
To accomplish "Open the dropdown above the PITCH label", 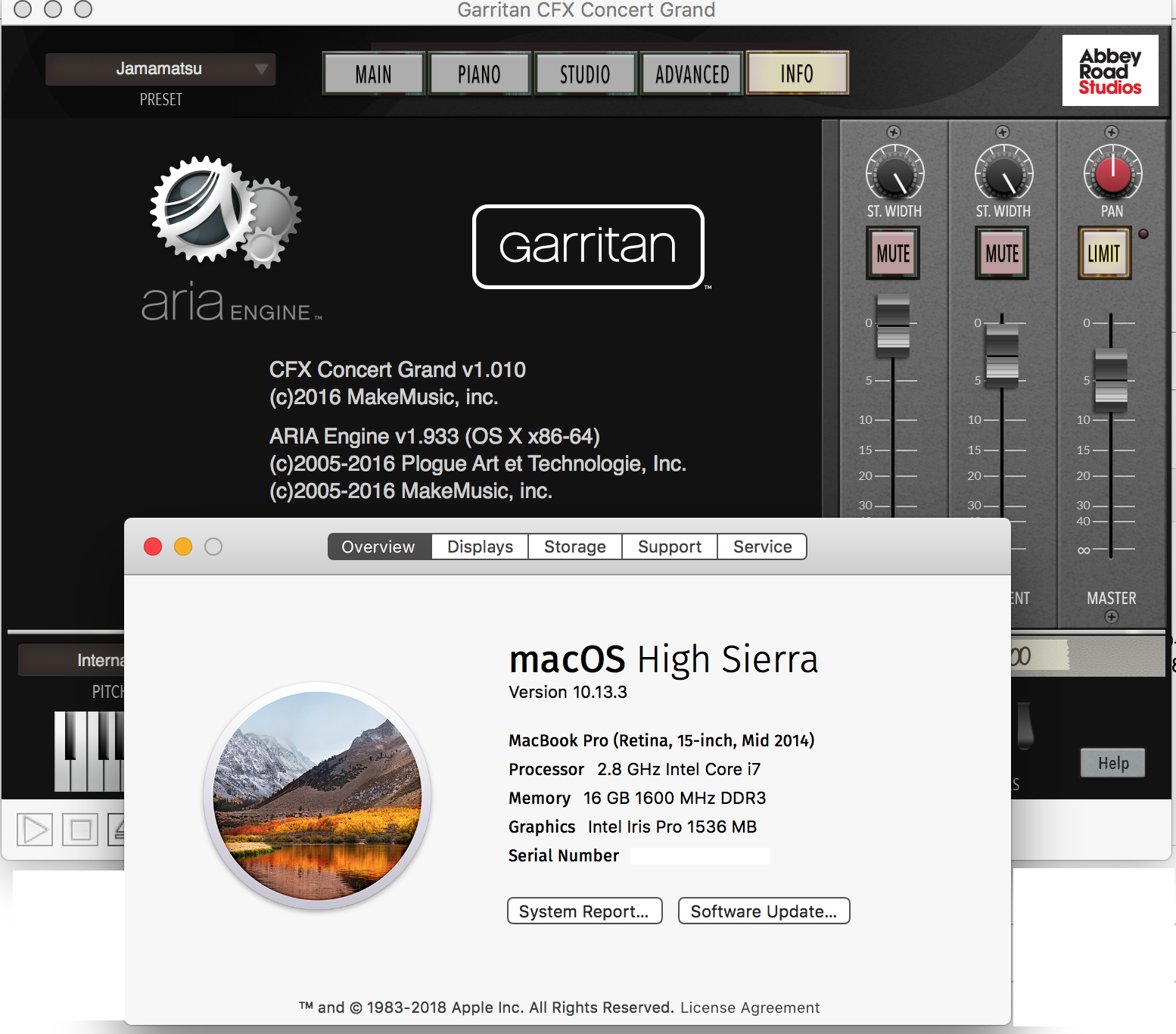I will [73, 660].
